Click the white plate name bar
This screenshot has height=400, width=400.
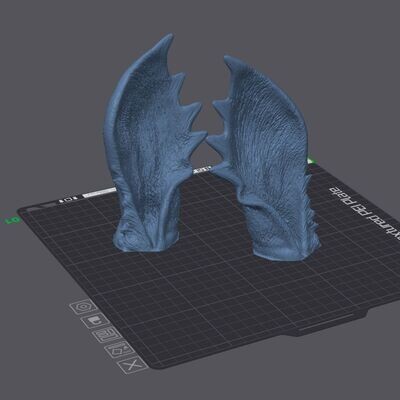[x=99, y=193]
